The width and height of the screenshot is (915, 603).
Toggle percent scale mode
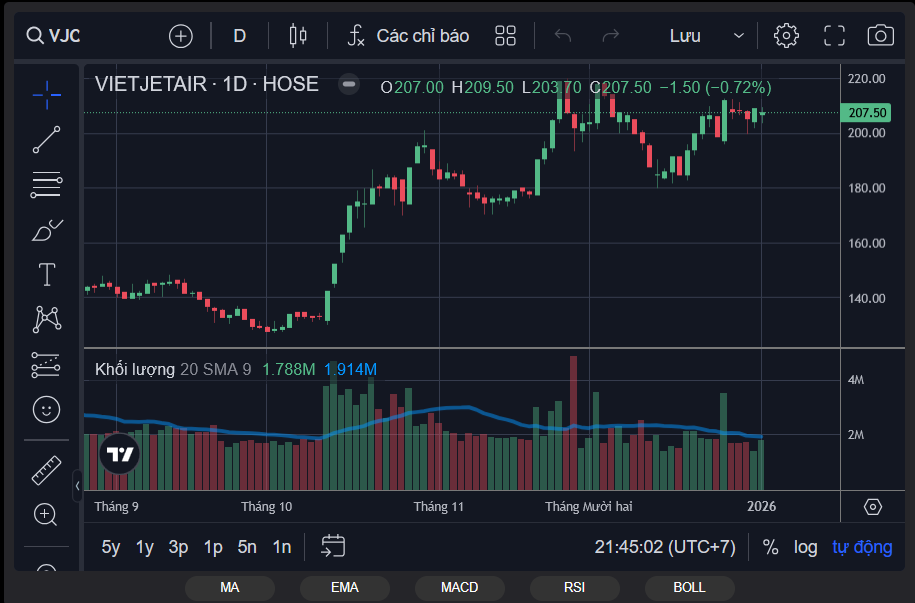[x=770, y=547]
